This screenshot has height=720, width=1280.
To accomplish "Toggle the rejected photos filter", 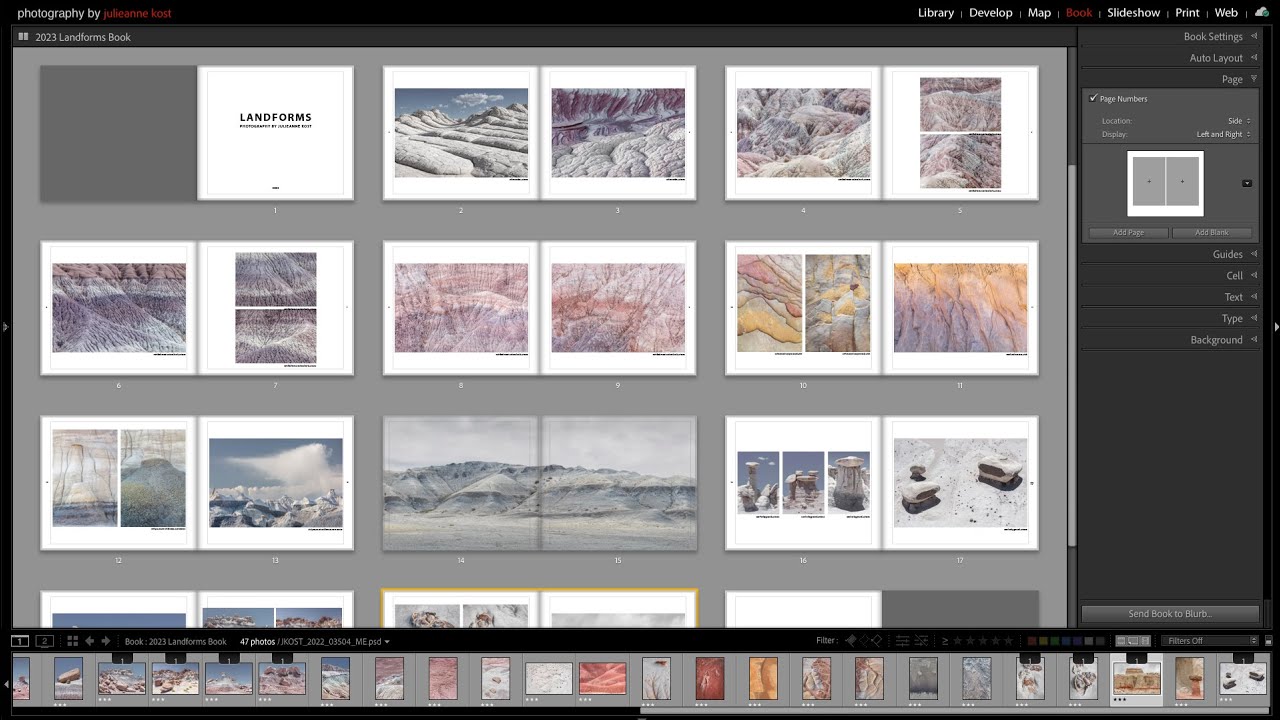I will coord(876,641).
